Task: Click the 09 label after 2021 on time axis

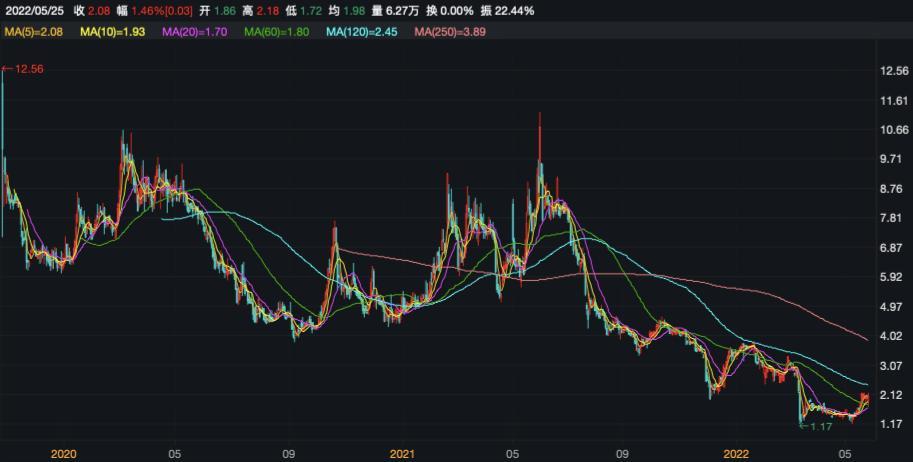Action: point(622,453)
